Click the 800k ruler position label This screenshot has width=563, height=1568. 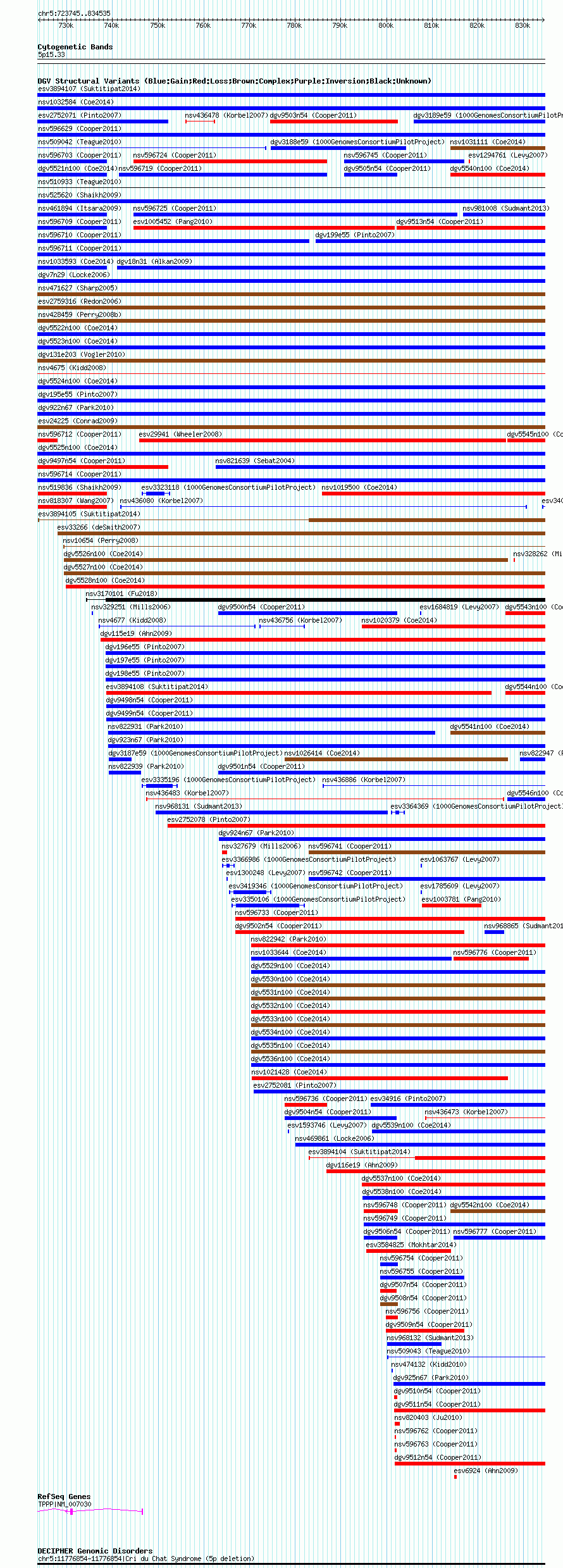pos(386,25)
